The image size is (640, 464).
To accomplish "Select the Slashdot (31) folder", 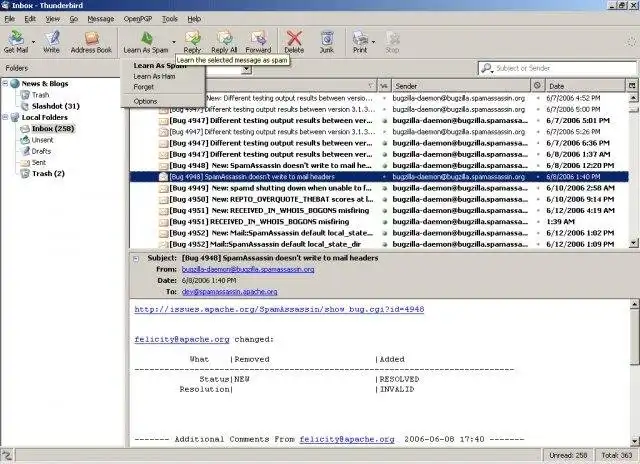I will [x=56, y=106].
